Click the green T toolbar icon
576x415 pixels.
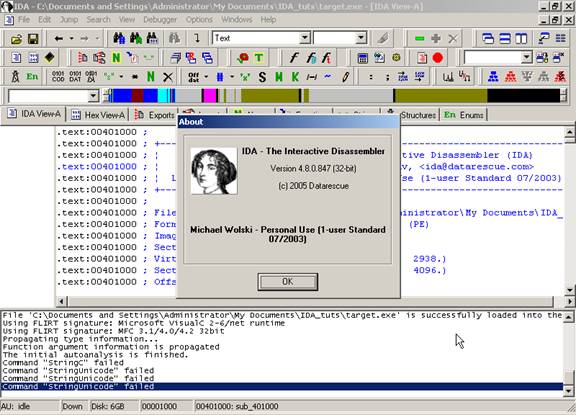click(259, 57)
